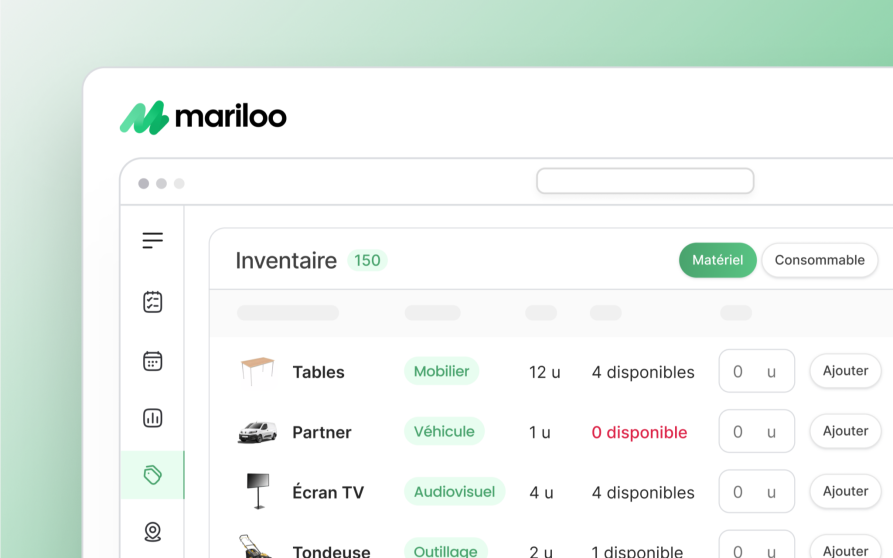Image resolution: width=893 pixels, height=558 pixels.
Task: Click the '4 u' quantity for Écran TV
Action: (541, 493)
